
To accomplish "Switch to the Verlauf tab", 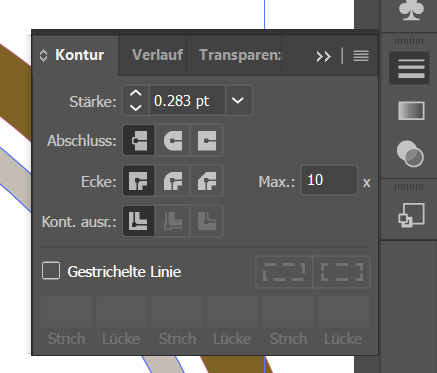I will (157, 55).
